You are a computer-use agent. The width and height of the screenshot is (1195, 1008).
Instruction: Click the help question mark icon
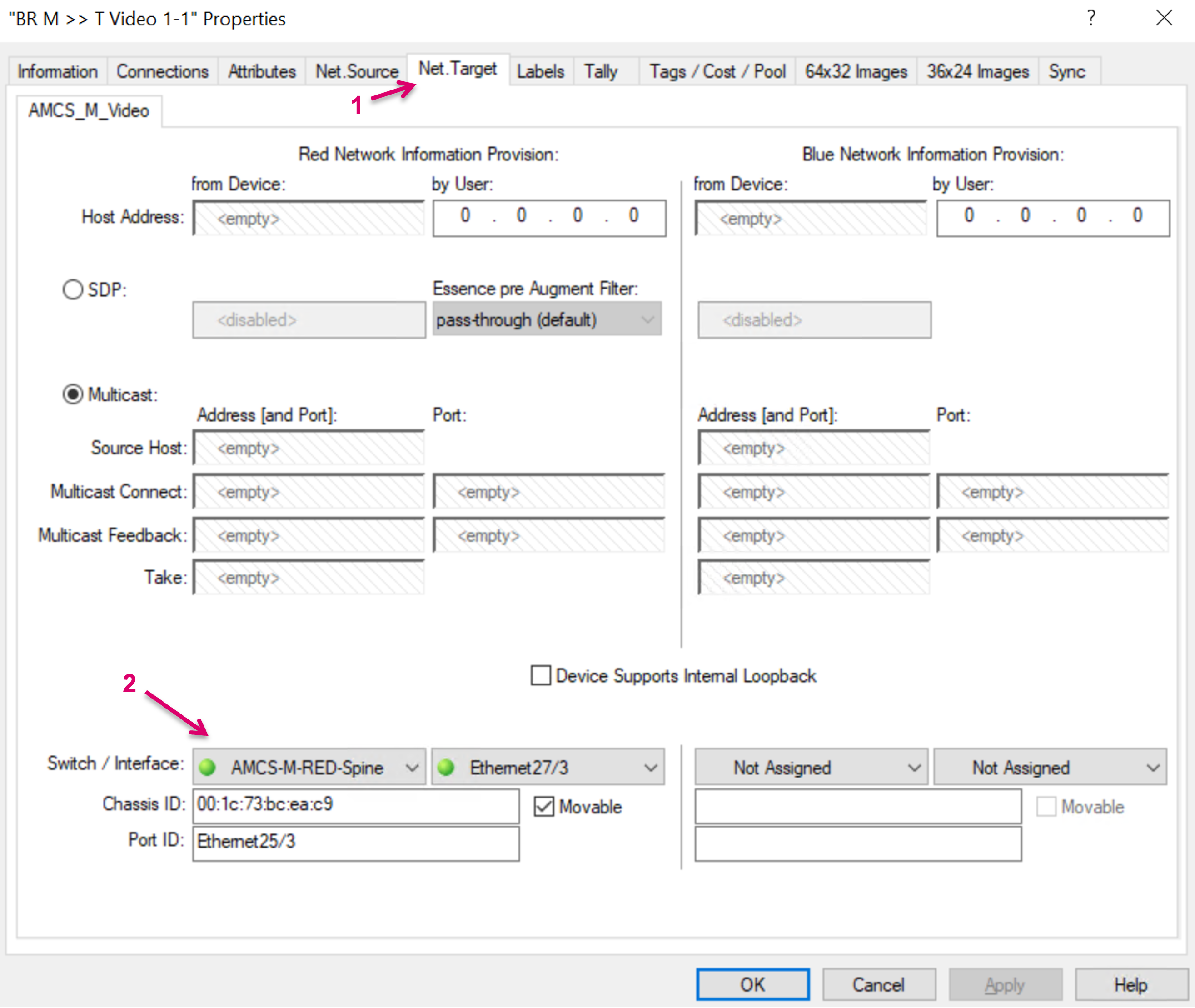(1091, 18)
